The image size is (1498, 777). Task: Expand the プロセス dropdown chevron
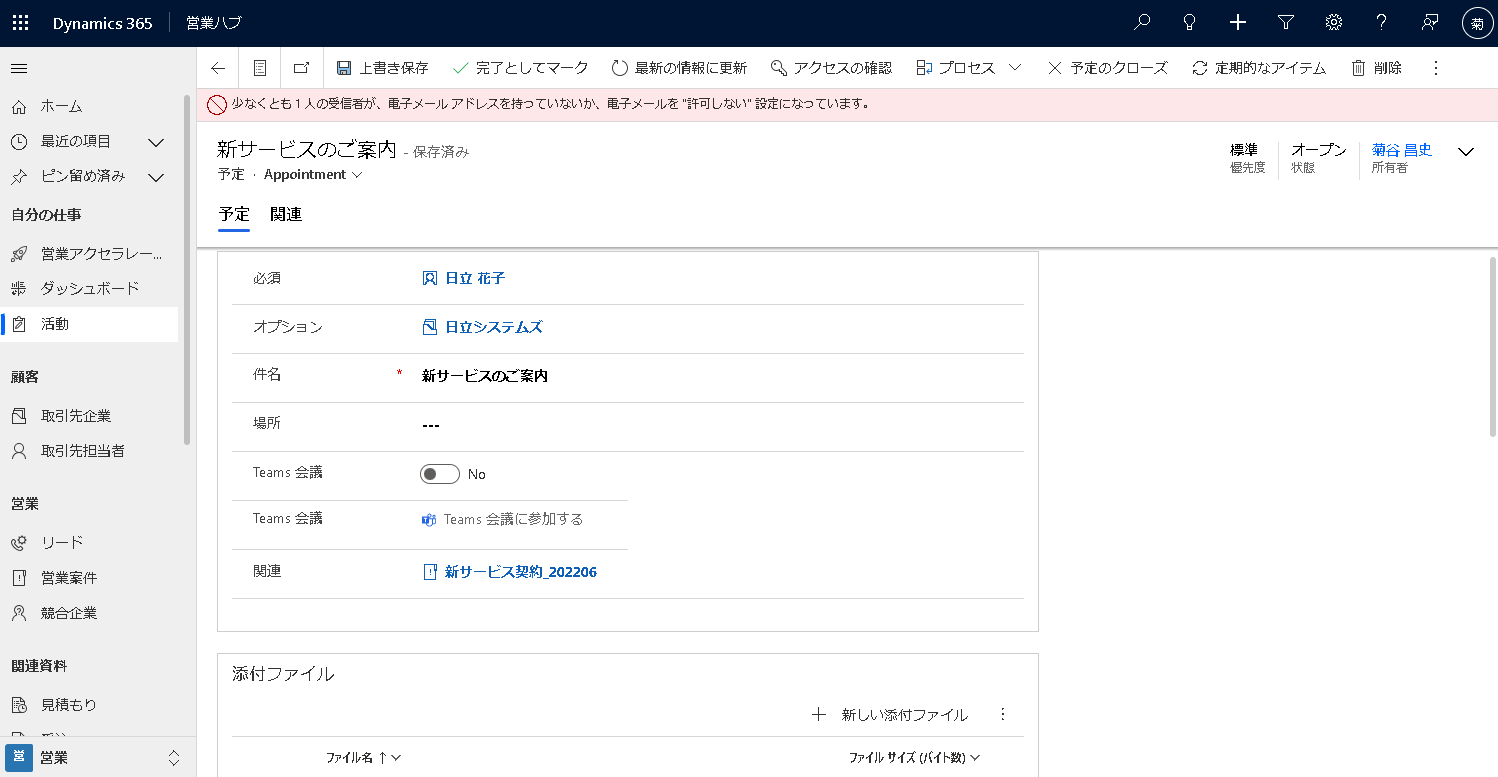[1015, 68]
